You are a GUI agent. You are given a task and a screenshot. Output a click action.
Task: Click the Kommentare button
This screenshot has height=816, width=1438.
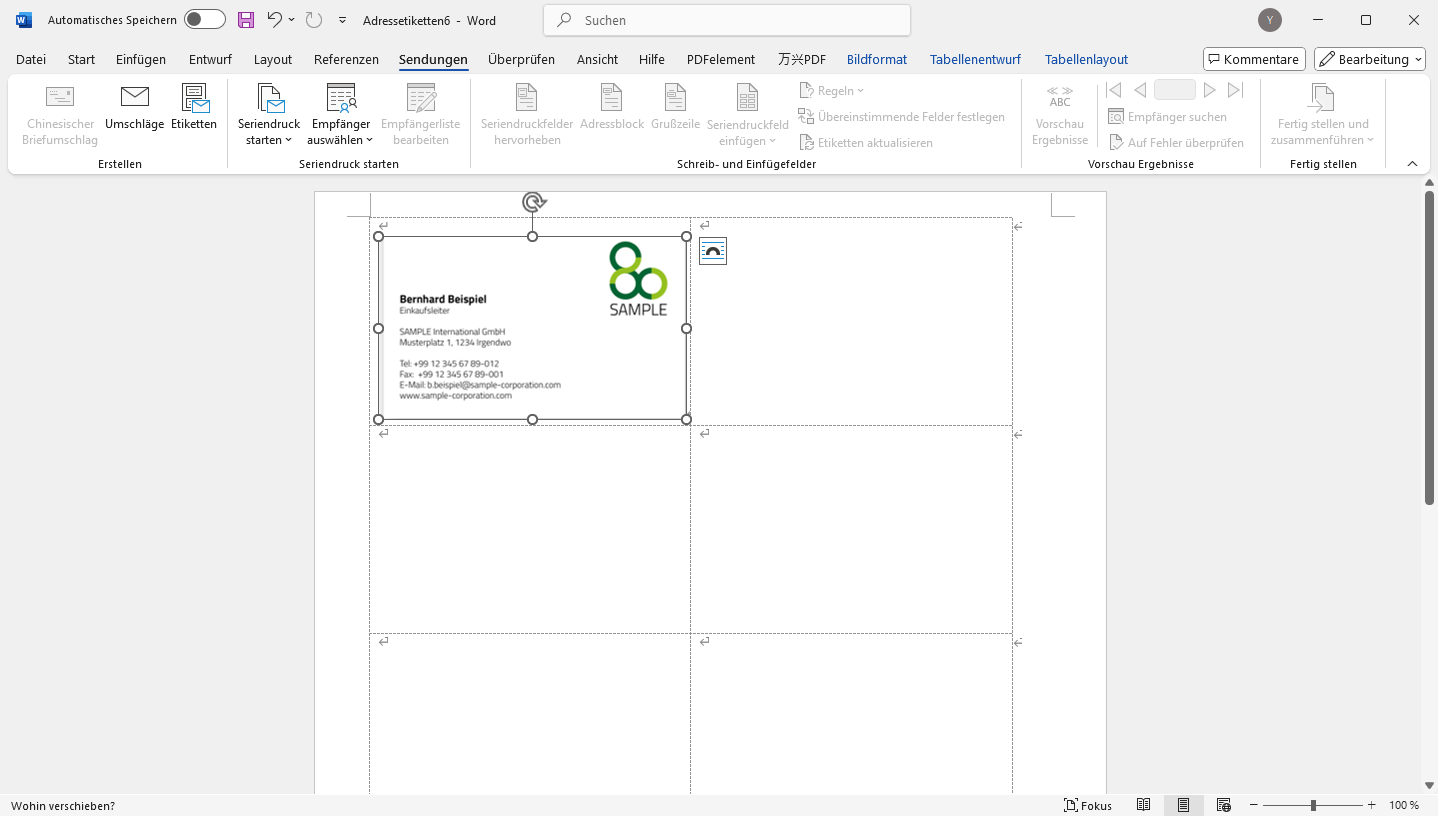pos(1254,60)
